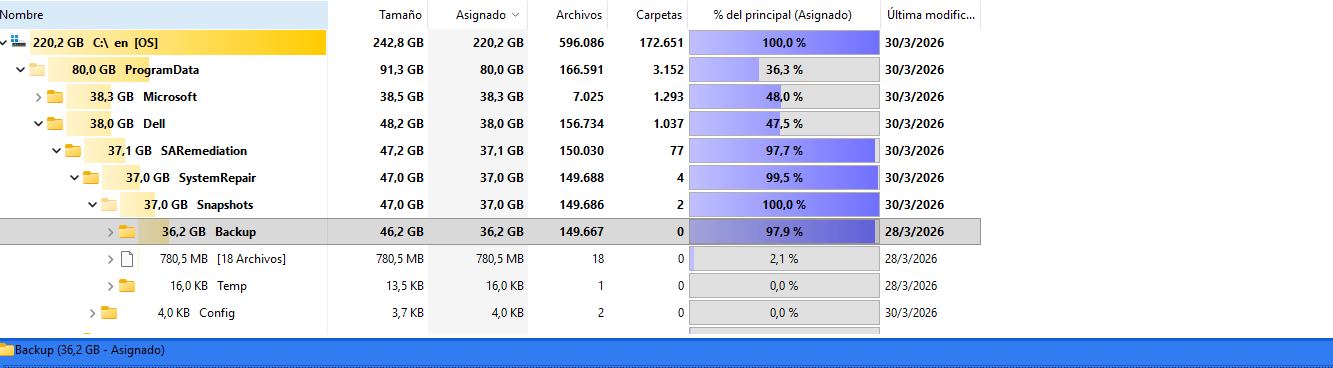Image resolution: width=1333 pixels, height=368 pixels.
Task: Click the Temp folder icon
Action: pos(127,286)
